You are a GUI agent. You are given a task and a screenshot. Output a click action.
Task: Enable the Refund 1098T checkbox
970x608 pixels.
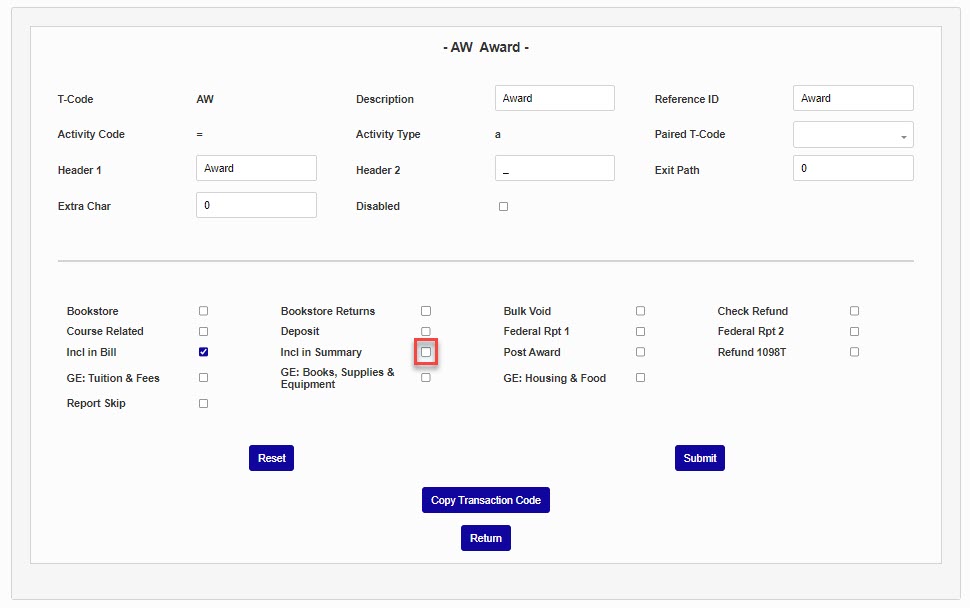[854, 352]
